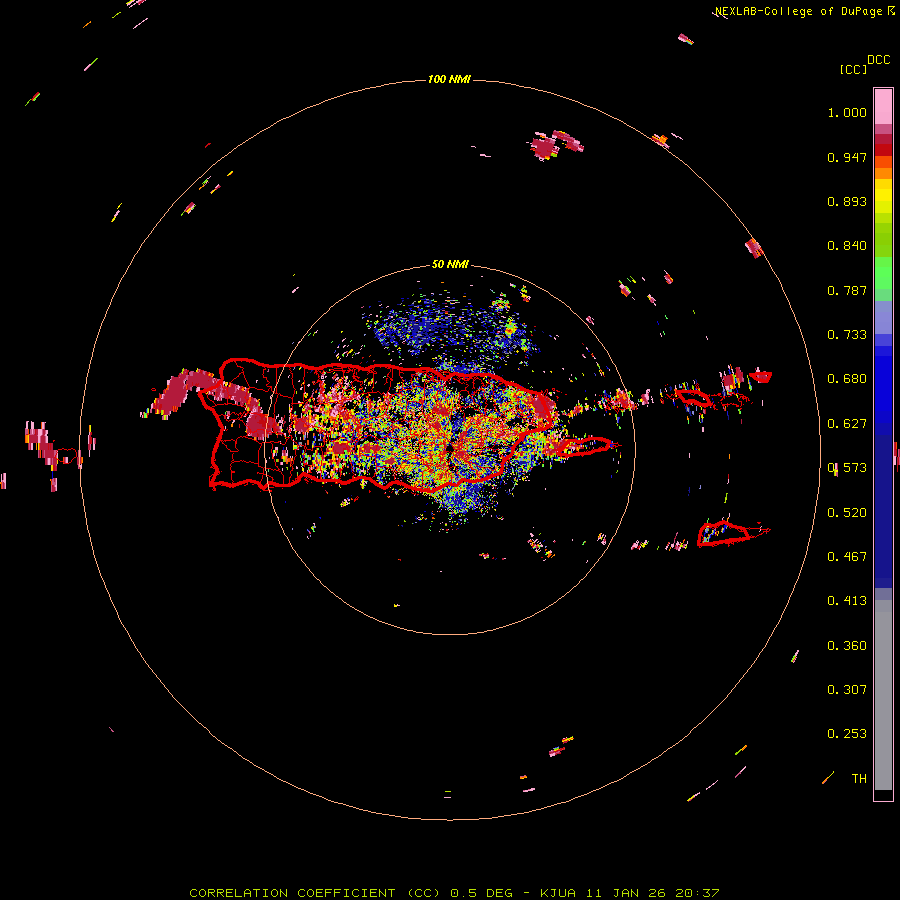
Task: Click the radar site at the map center
Action: pos(450,449)
